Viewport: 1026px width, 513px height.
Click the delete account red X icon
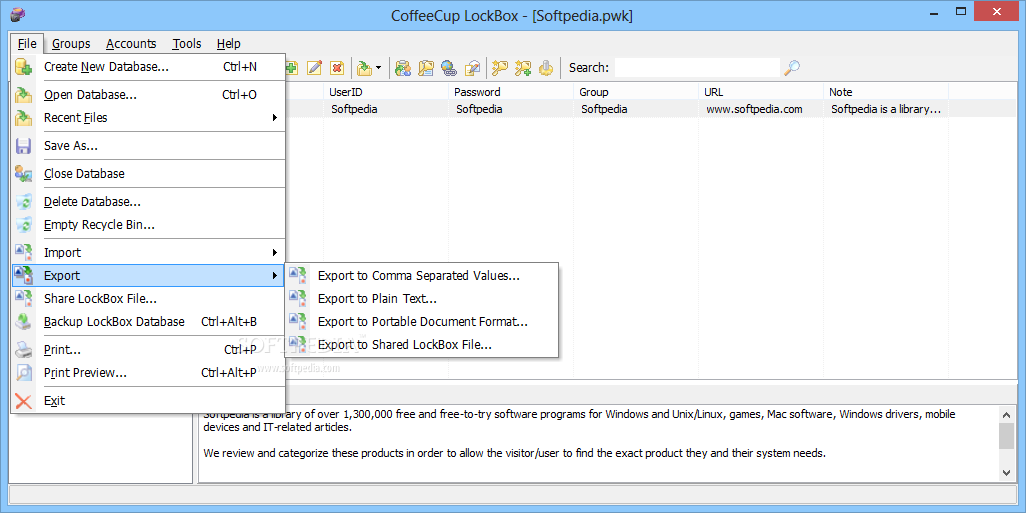coord(337,67)
